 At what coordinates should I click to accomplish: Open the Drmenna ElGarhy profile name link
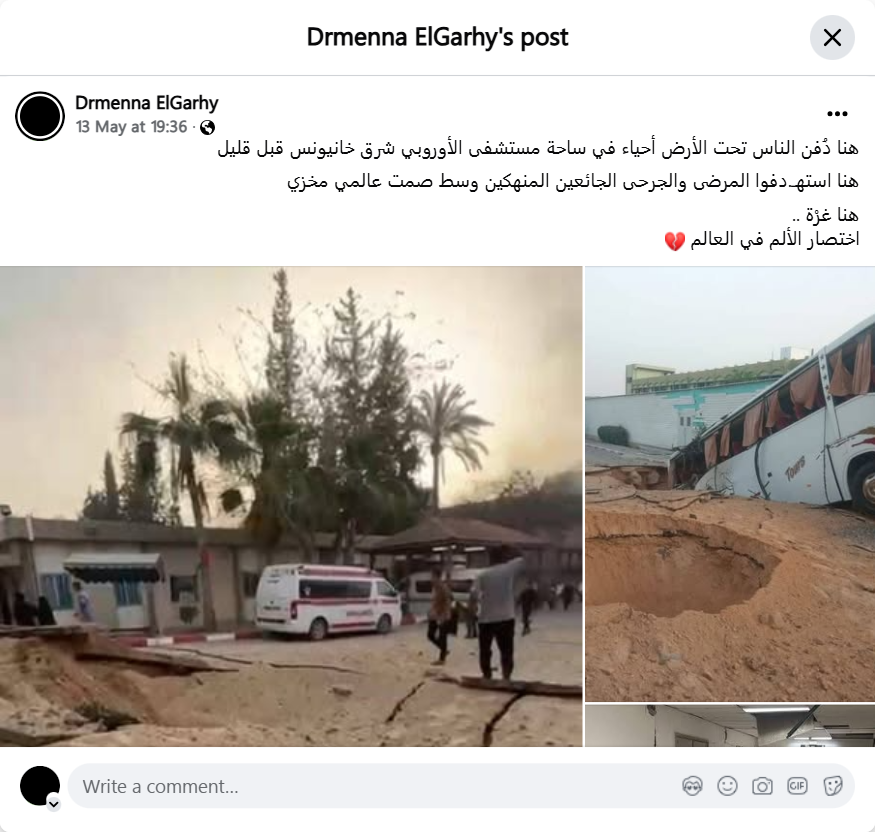[147, 103]
